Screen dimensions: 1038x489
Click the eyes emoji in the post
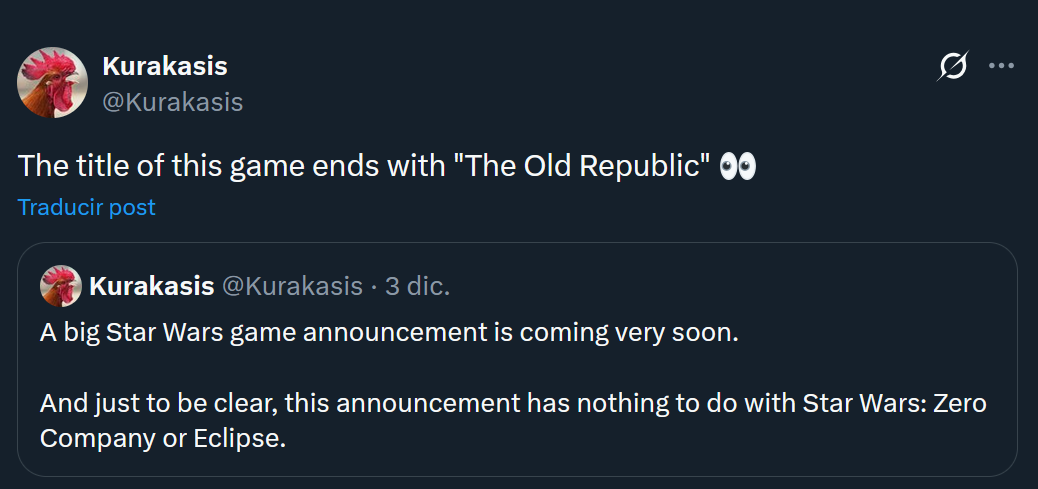click(x=737, y=166)
